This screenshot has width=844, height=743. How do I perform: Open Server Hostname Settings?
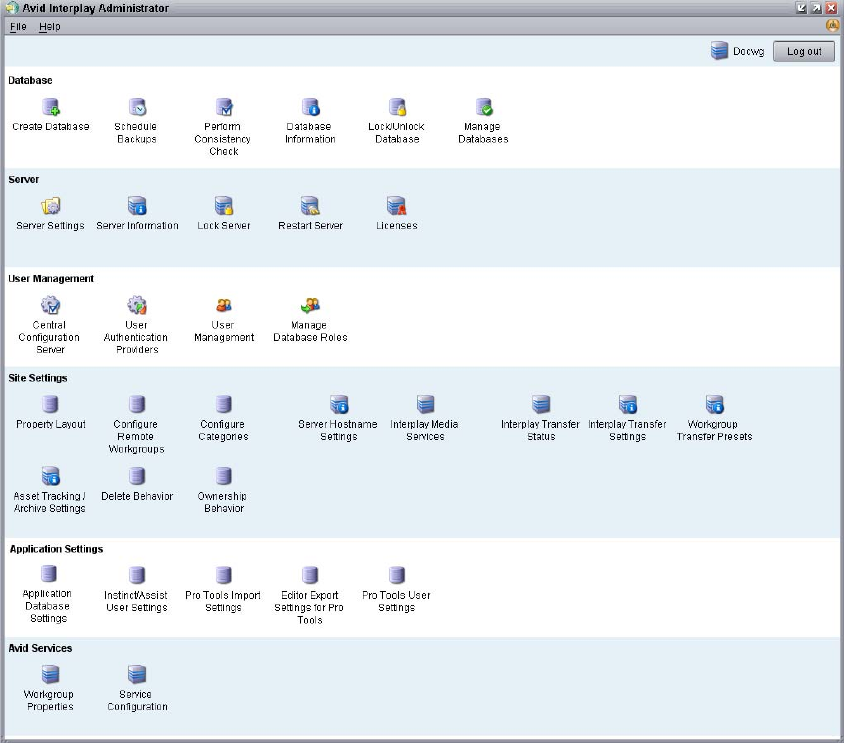pyautogui.click(x=339, y=404)
